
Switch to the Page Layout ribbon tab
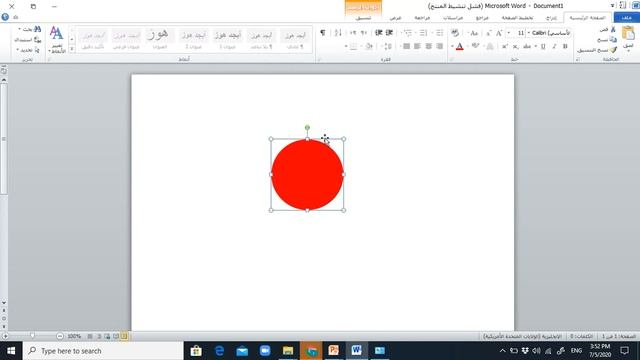point(518,18)
